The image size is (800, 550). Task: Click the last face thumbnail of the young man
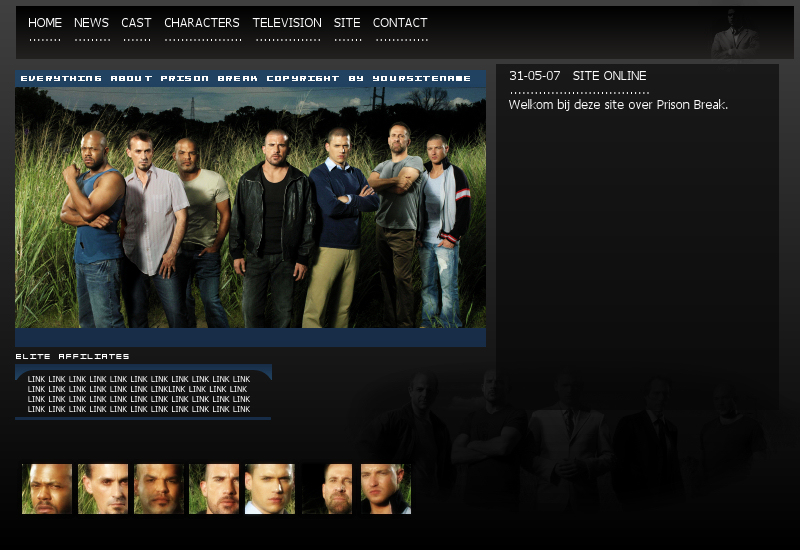click(x=386, y=488)
